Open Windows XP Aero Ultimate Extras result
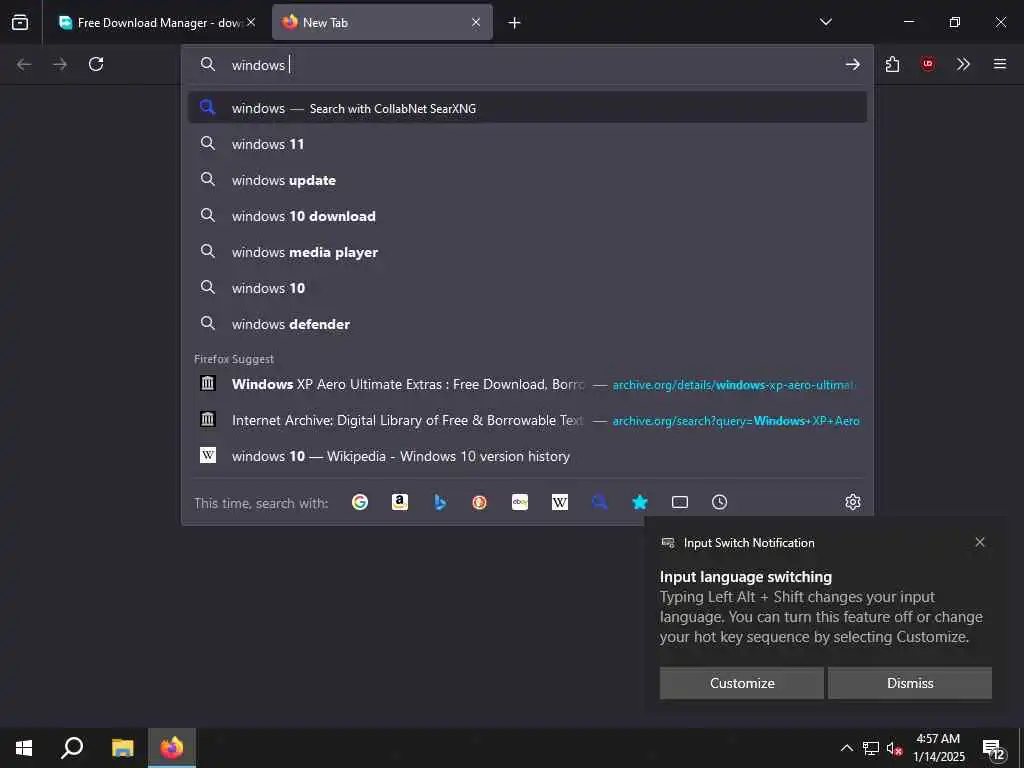The width and height of the screenshot is (1024, 768). [527, 384]
